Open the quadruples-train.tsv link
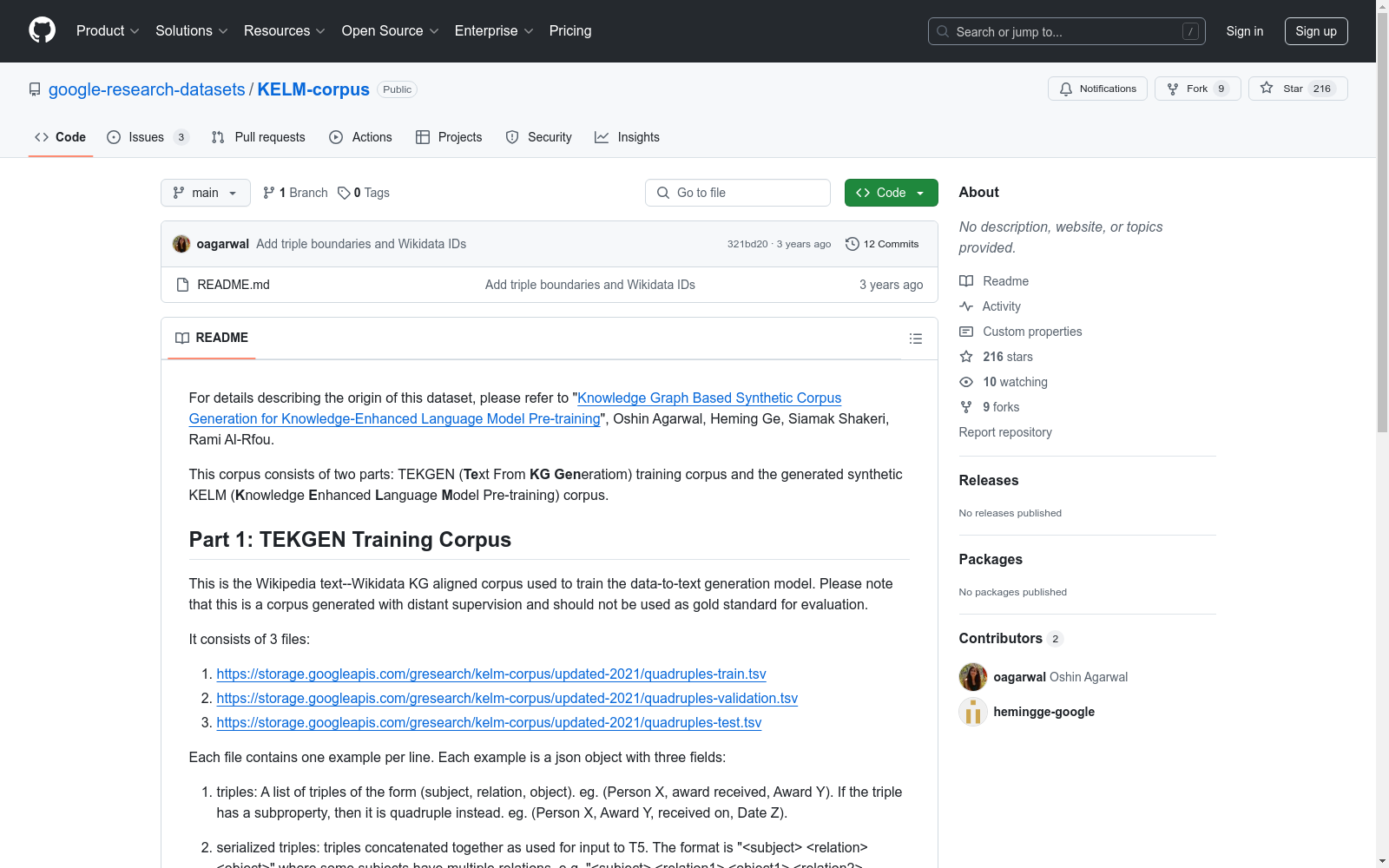 coord(491,674)
